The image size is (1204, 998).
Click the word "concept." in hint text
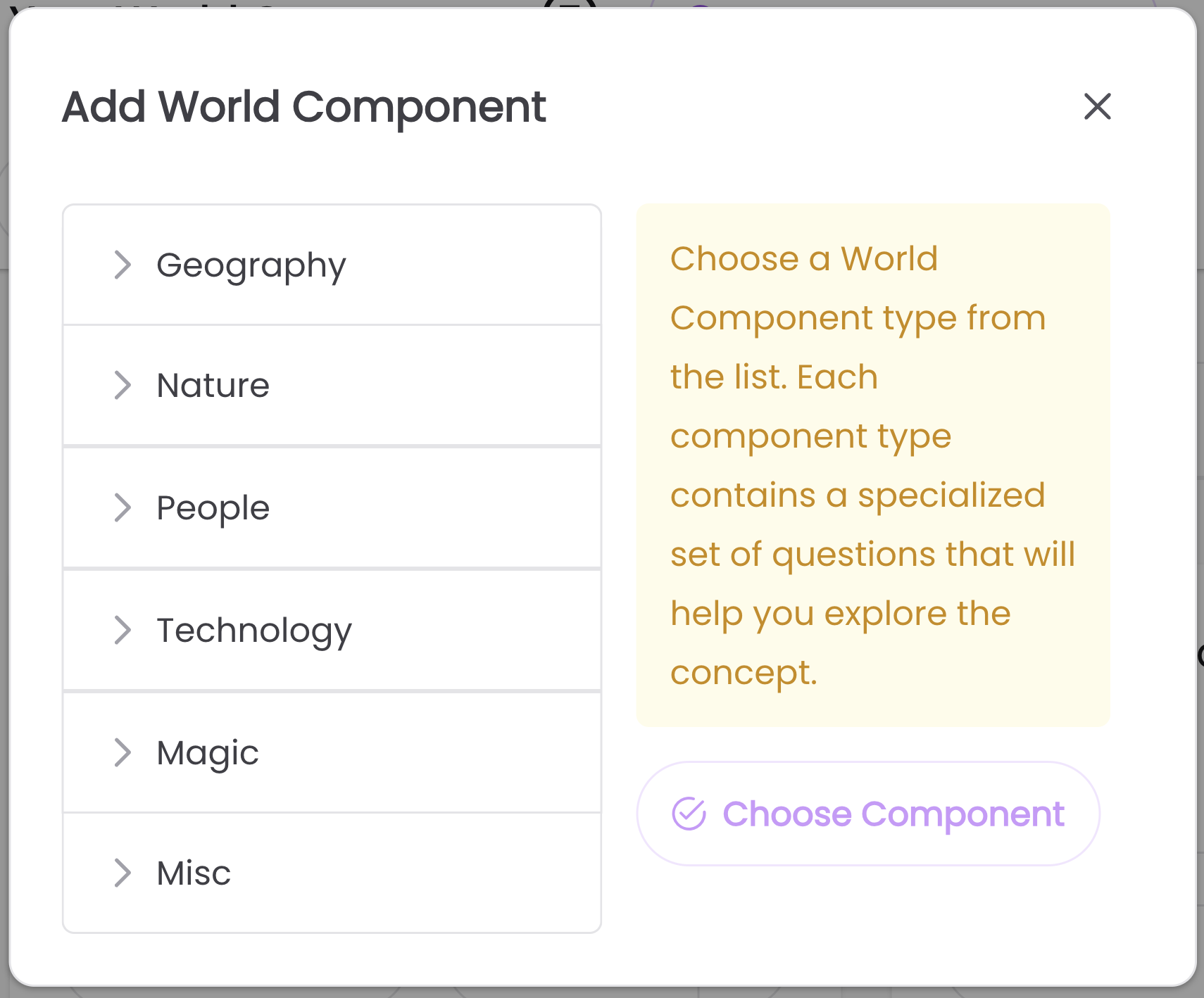pos(744,673)
